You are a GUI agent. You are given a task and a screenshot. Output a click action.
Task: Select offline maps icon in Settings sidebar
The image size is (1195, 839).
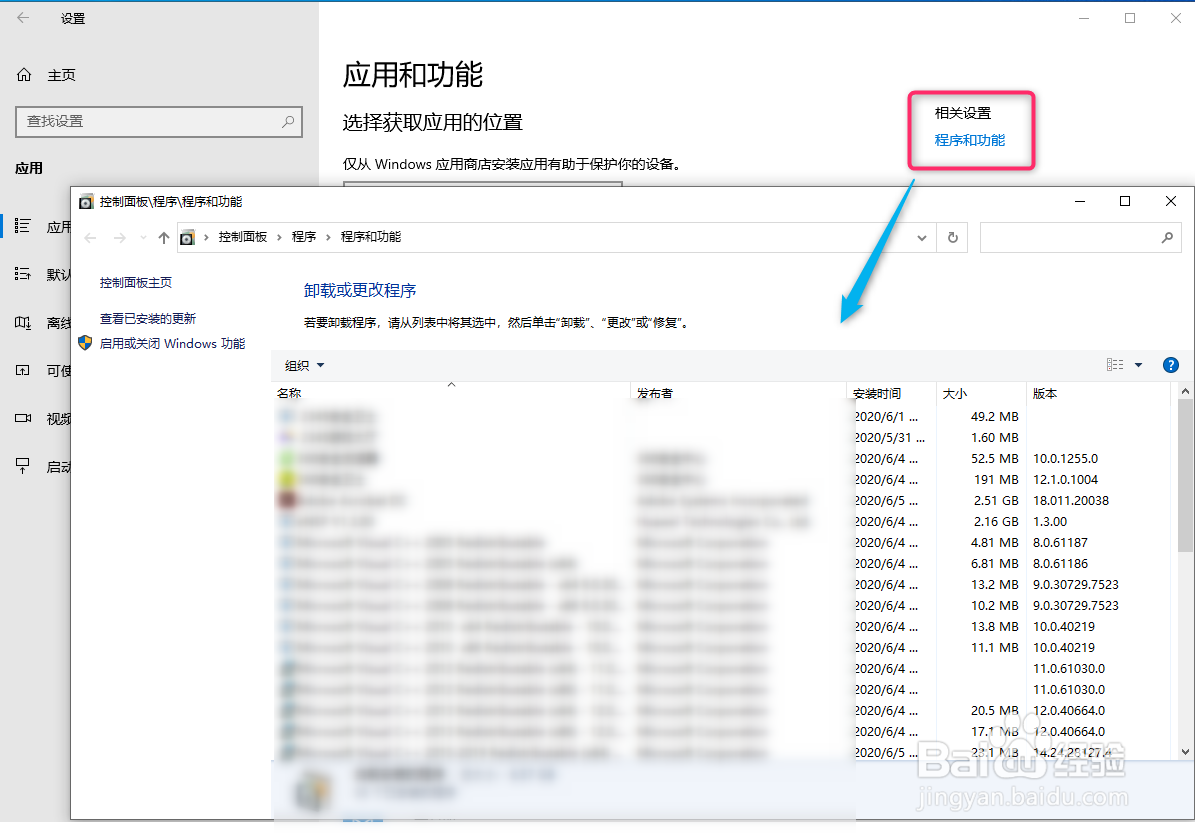coord(23,322)
